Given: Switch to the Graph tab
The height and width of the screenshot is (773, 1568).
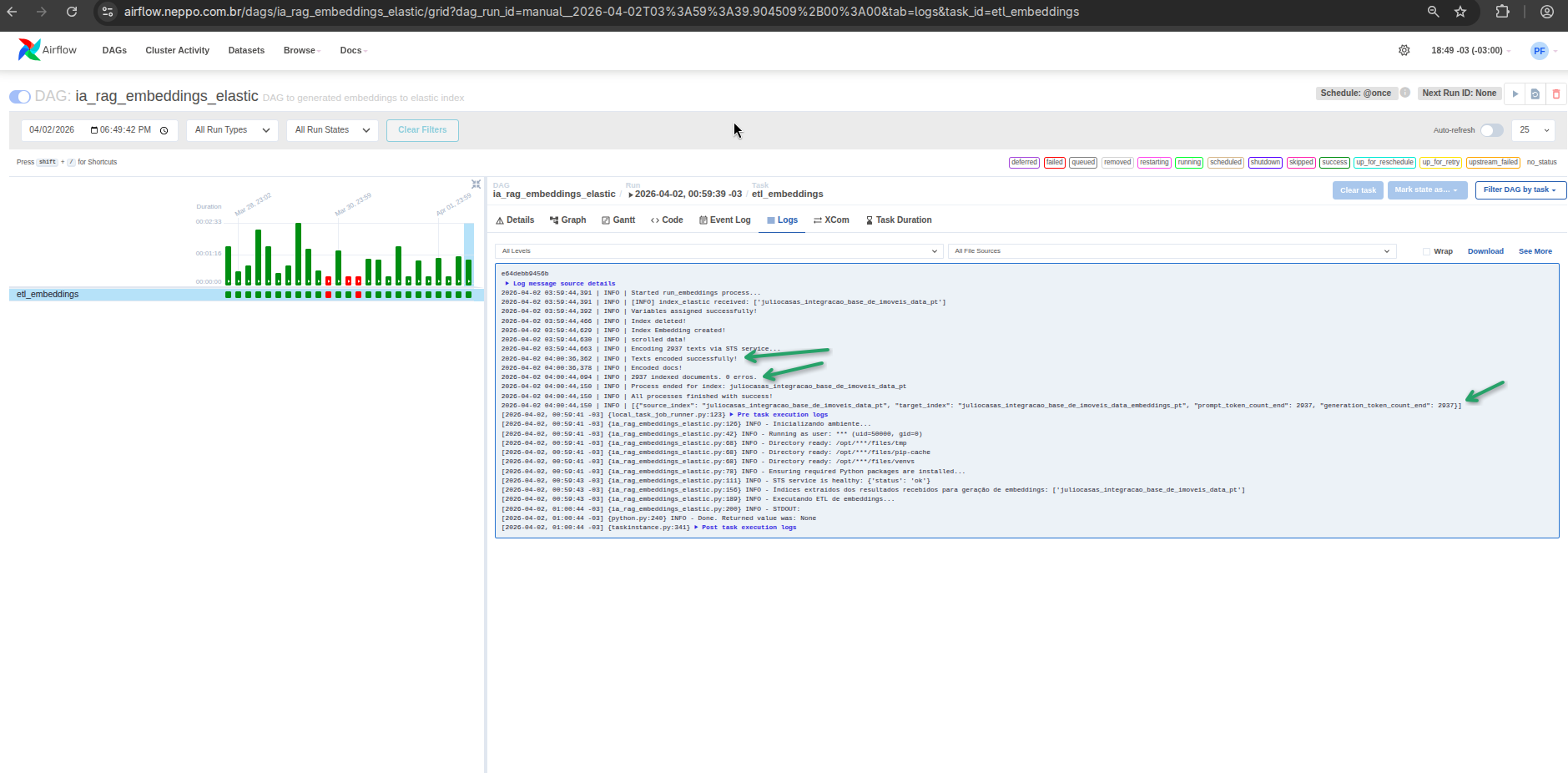Looking at the screenshot, I should (567, 220).
